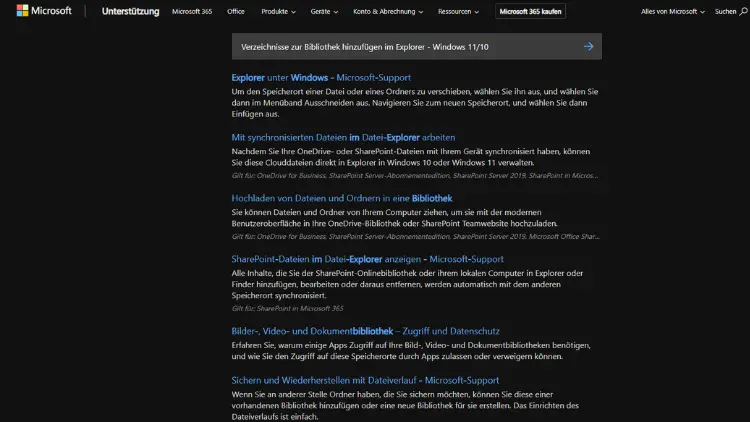Click description starting 'Erfahren Sie, warum einige Apps'

[x=411, y=351]
